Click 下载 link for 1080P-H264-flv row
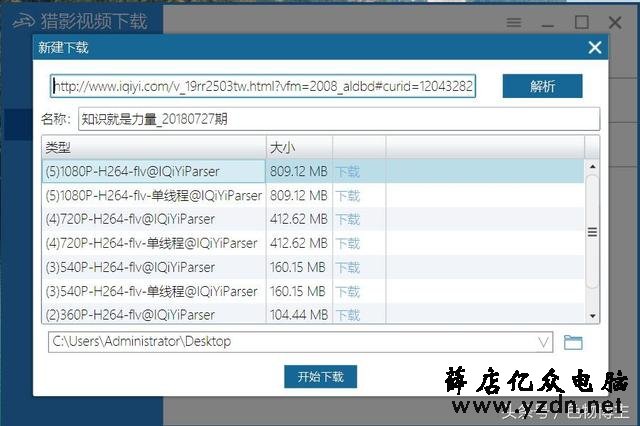The image size is (640, 426). pyautogui.click(x=348, y=172)
